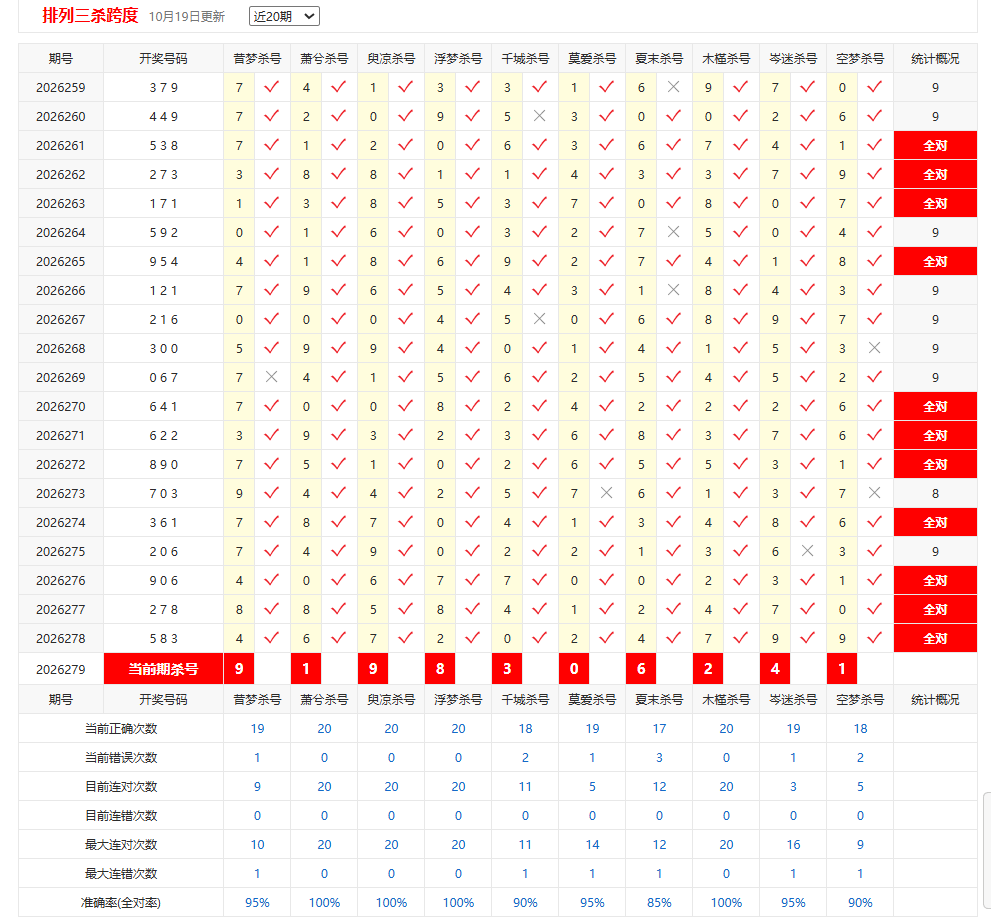Click winning number 583 in row 2026278
The width and height of the screenshot is (991, 921).
coord(164,639)
